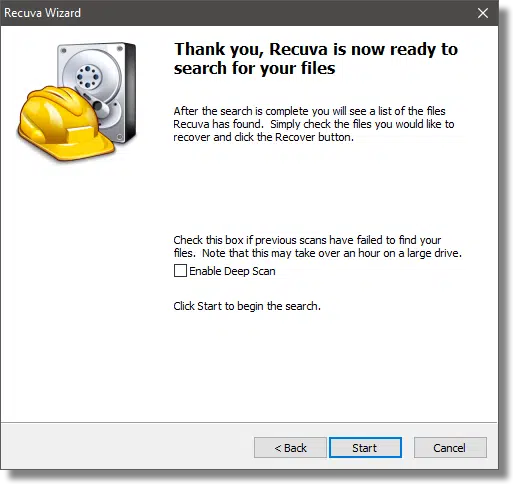The width and height of the screenshot is (513, 484).
Task: Cancel the Recuva Wizard
Action: (x=450, y=448)
